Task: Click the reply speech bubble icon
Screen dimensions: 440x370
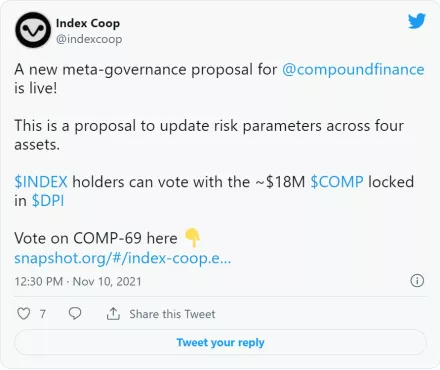Action: coord(75,314)
